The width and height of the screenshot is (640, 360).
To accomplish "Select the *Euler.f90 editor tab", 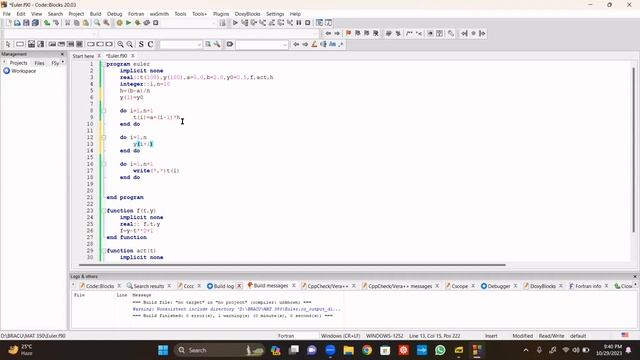I will (117, 56).
